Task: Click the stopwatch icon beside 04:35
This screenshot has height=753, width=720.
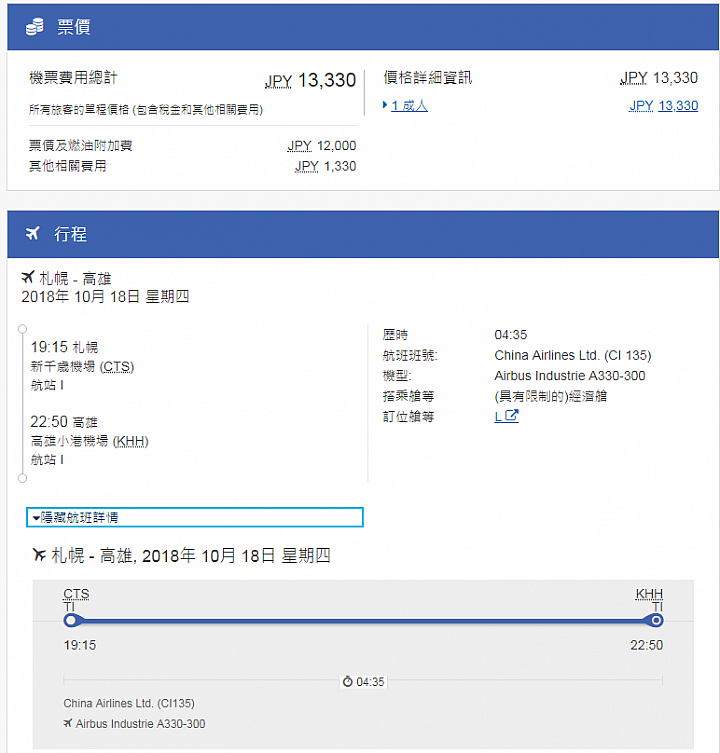Action: coord(347,681)
